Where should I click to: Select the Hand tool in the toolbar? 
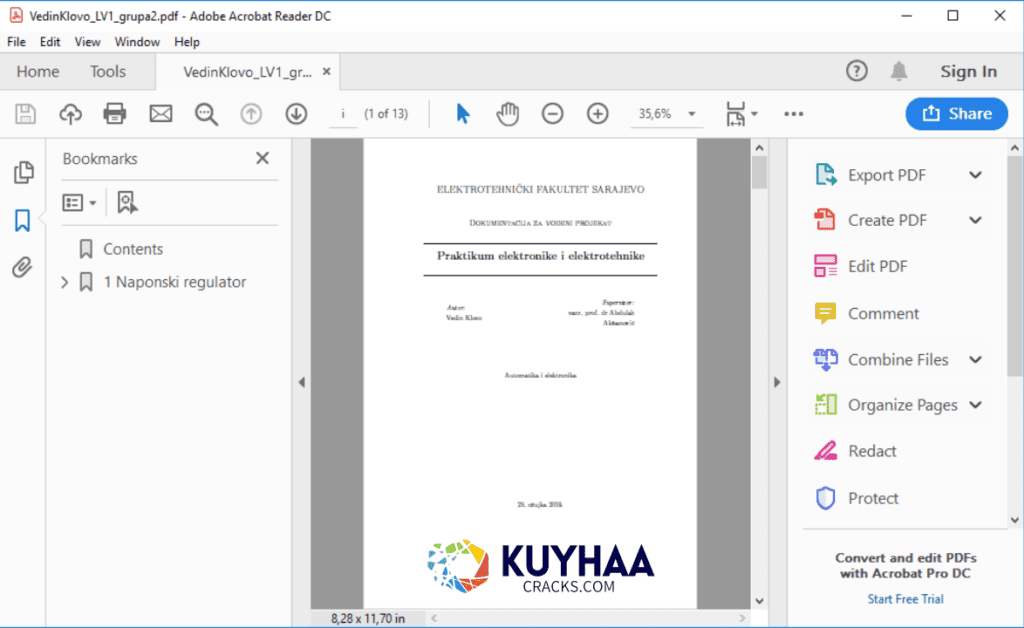(507, 113)
